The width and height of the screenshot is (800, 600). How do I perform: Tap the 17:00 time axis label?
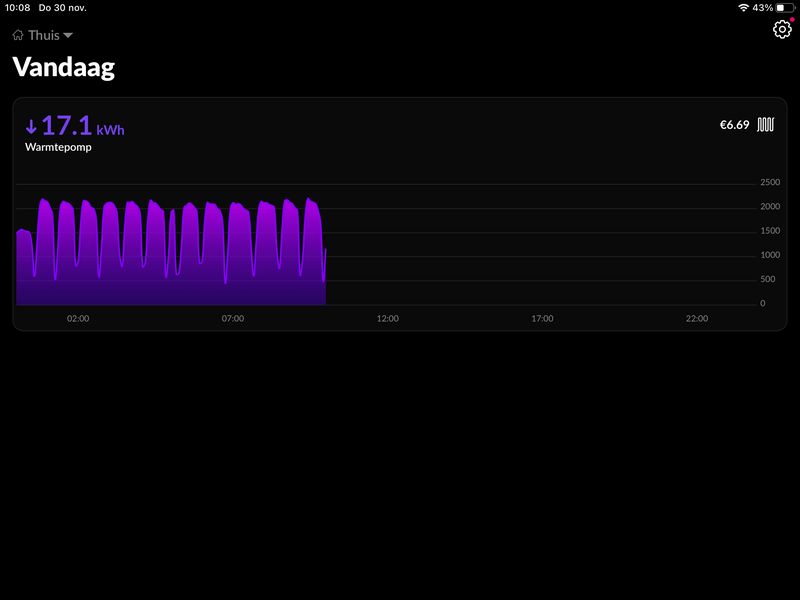(x=542, y=318)
